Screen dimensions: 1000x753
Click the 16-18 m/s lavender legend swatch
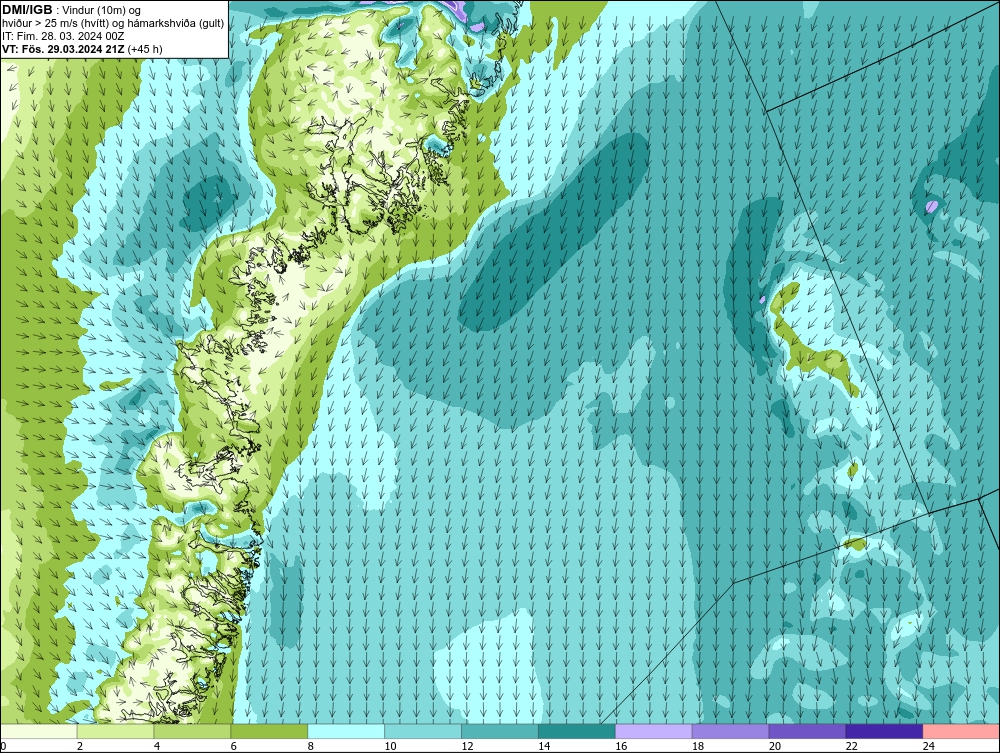pyautogui.click(x=653, y=731)
